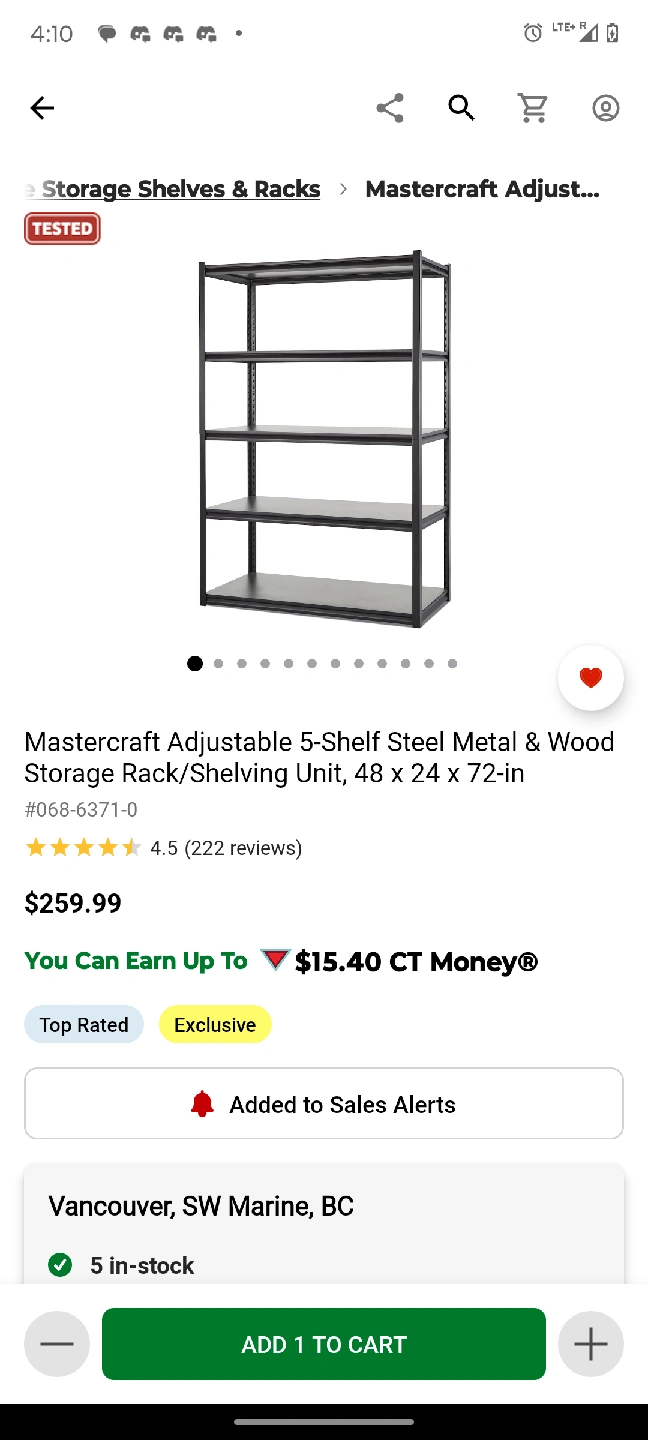Share this product via share icon
The height and width of the screenshot is (1440, 648).
point(390,108)
